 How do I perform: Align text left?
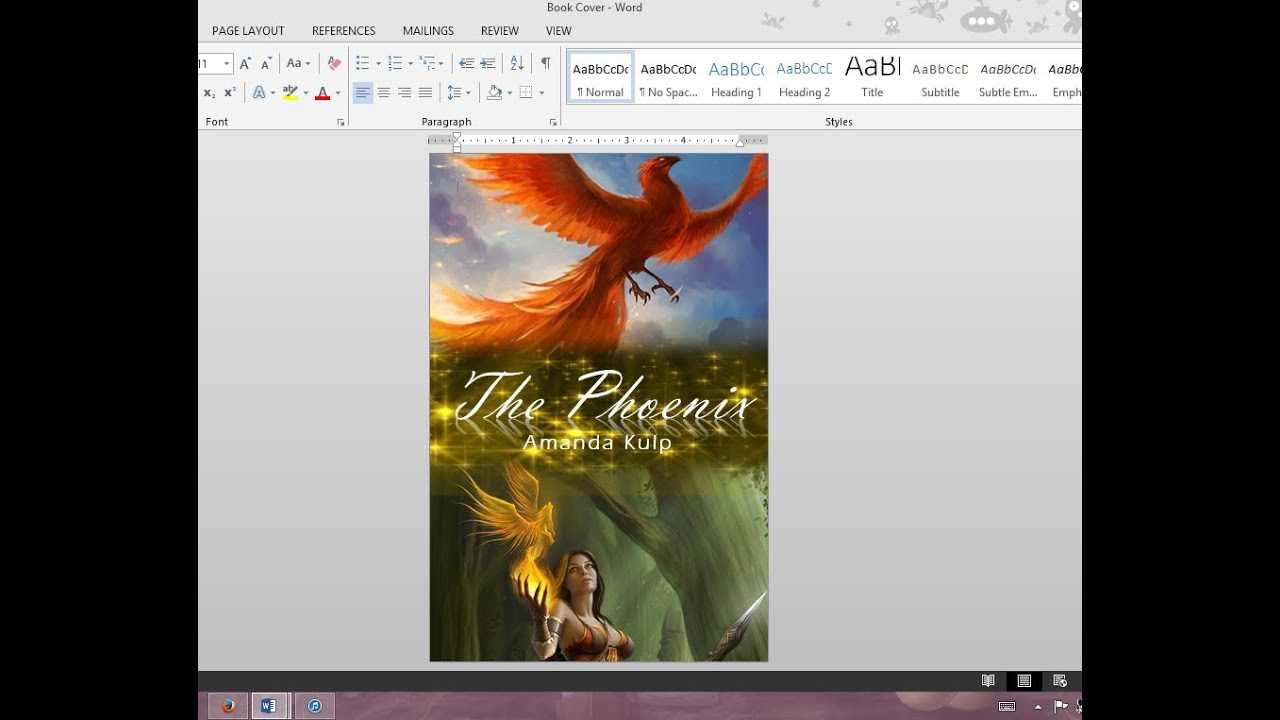(362, 93)
